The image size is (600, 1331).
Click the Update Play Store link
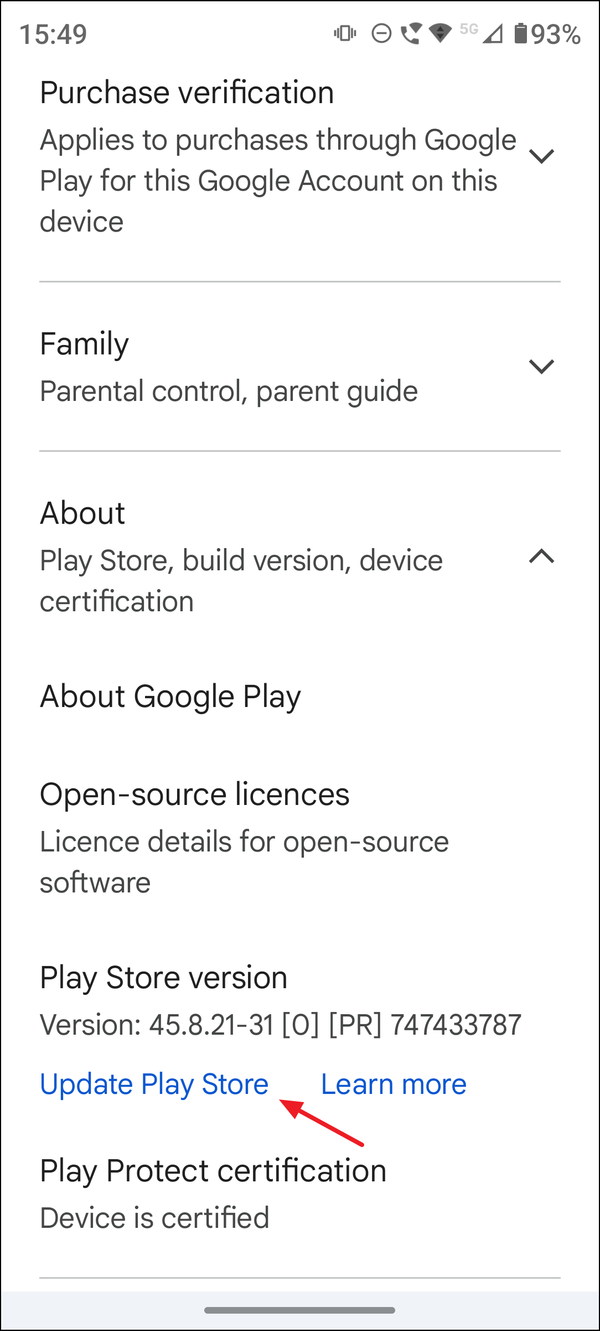(153, 1084)
